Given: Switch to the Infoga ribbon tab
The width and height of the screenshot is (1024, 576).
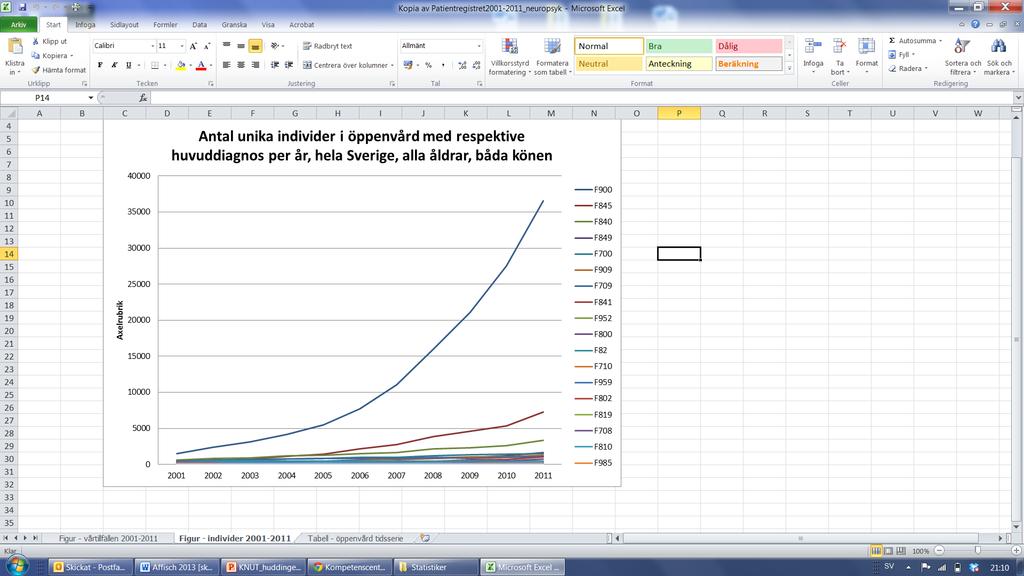Looking at the screenshot, I should point(85,25).
